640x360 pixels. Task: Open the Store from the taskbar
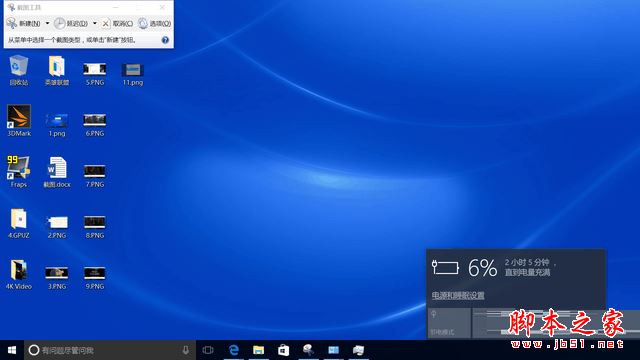pos(283,350)
